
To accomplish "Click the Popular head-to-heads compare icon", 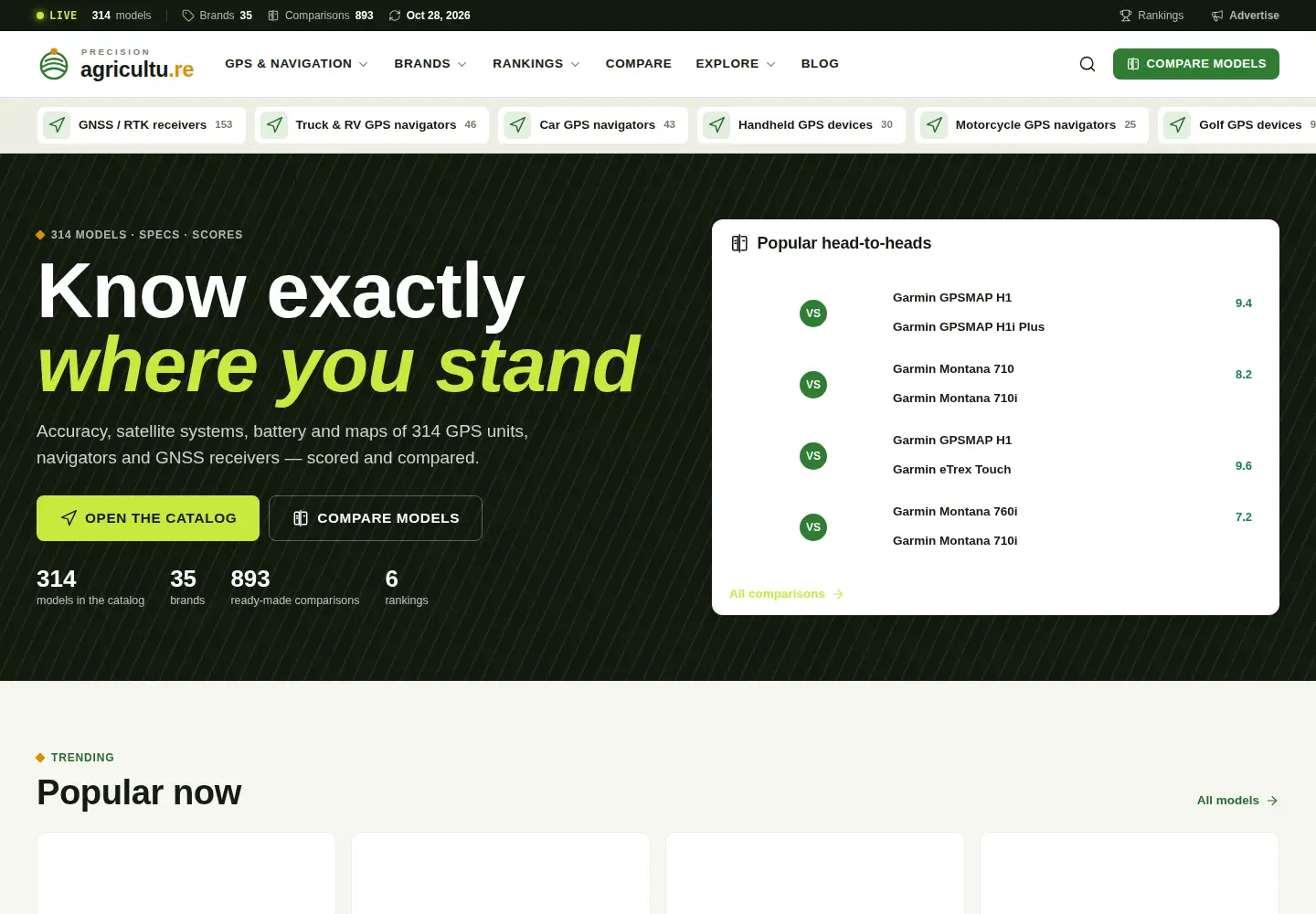I will tap(739, 243).
